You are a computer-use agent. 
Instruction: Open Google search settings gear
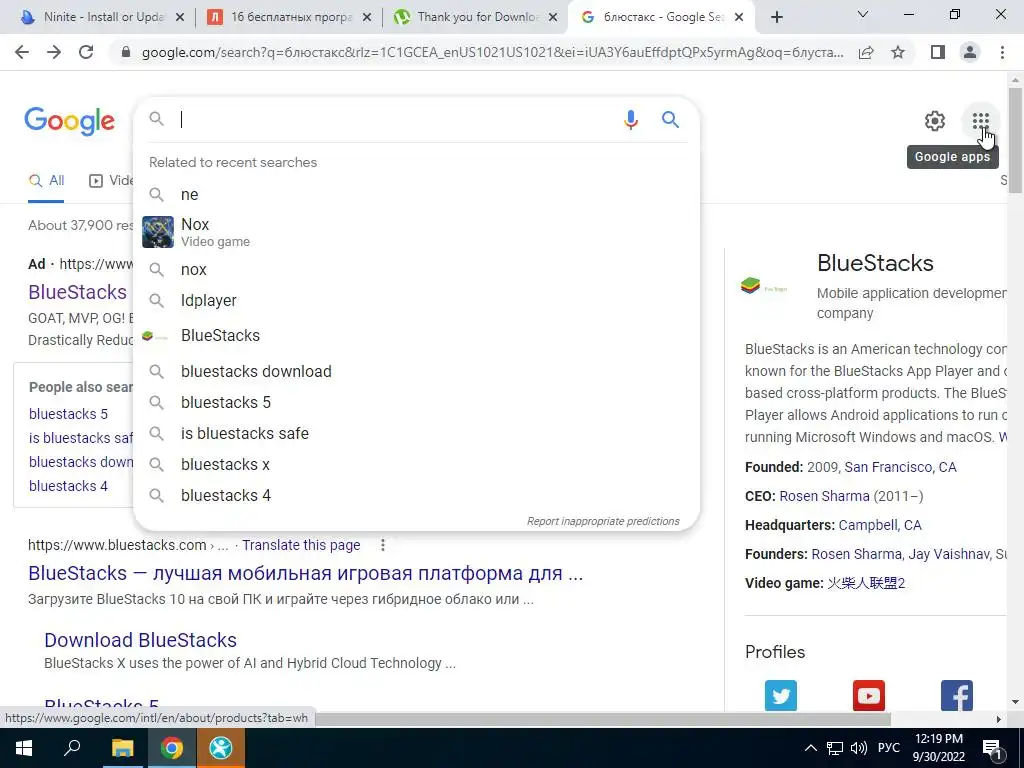(935, 121)
